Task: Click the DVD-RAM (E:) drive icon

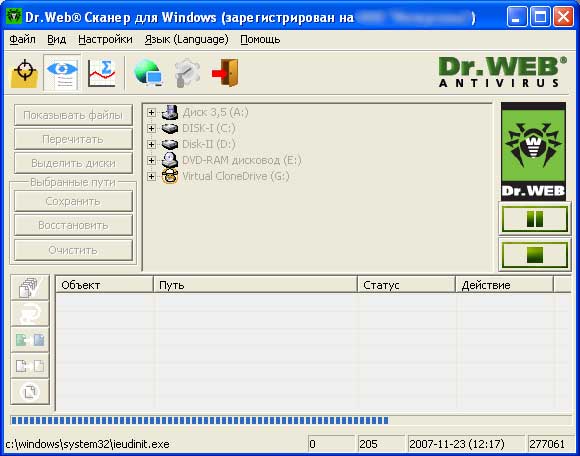Action: (x=170, y=160)
